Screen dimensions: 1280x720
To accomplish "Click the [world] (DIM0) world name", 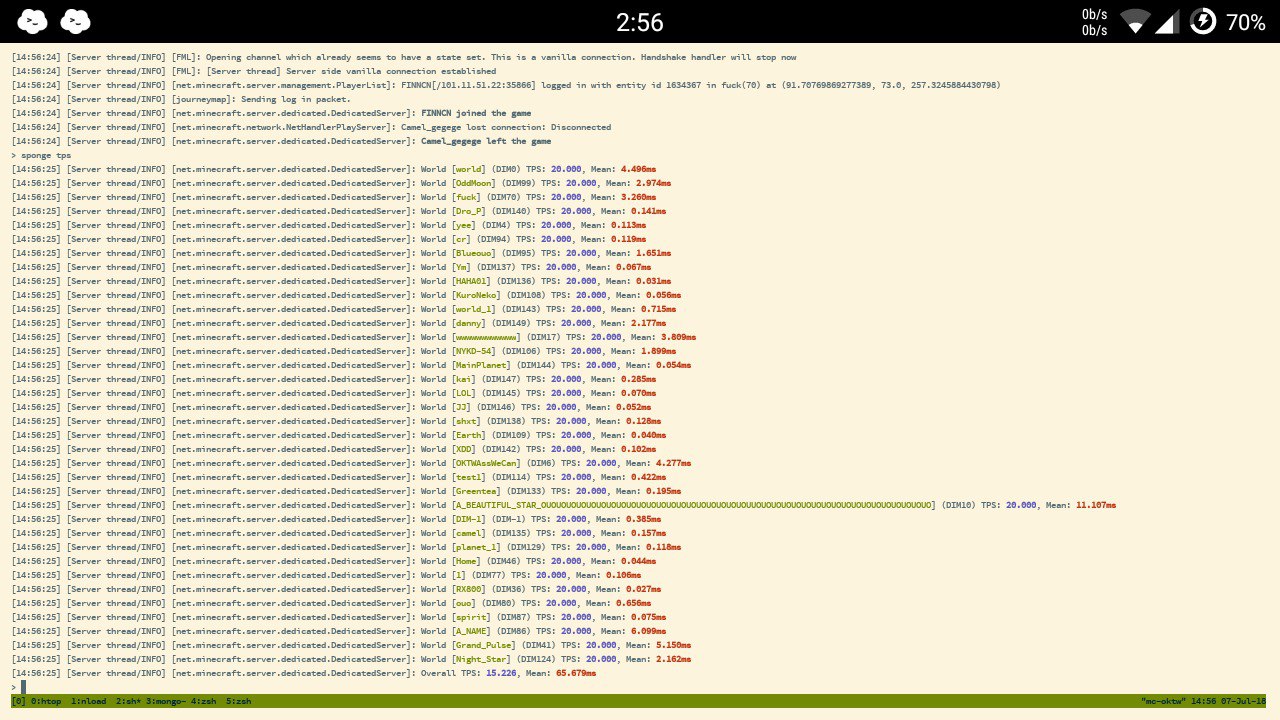I will (471, 169).
